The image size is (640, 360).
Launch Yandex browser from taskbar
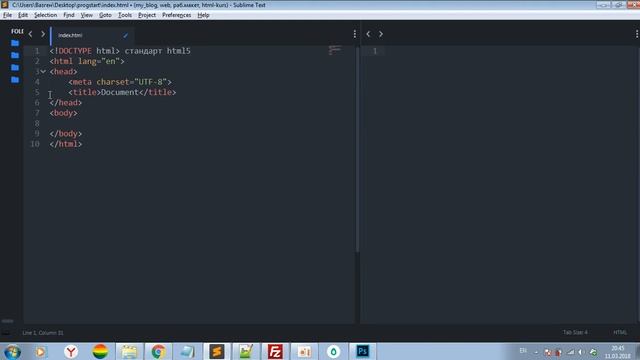(71, 351)
